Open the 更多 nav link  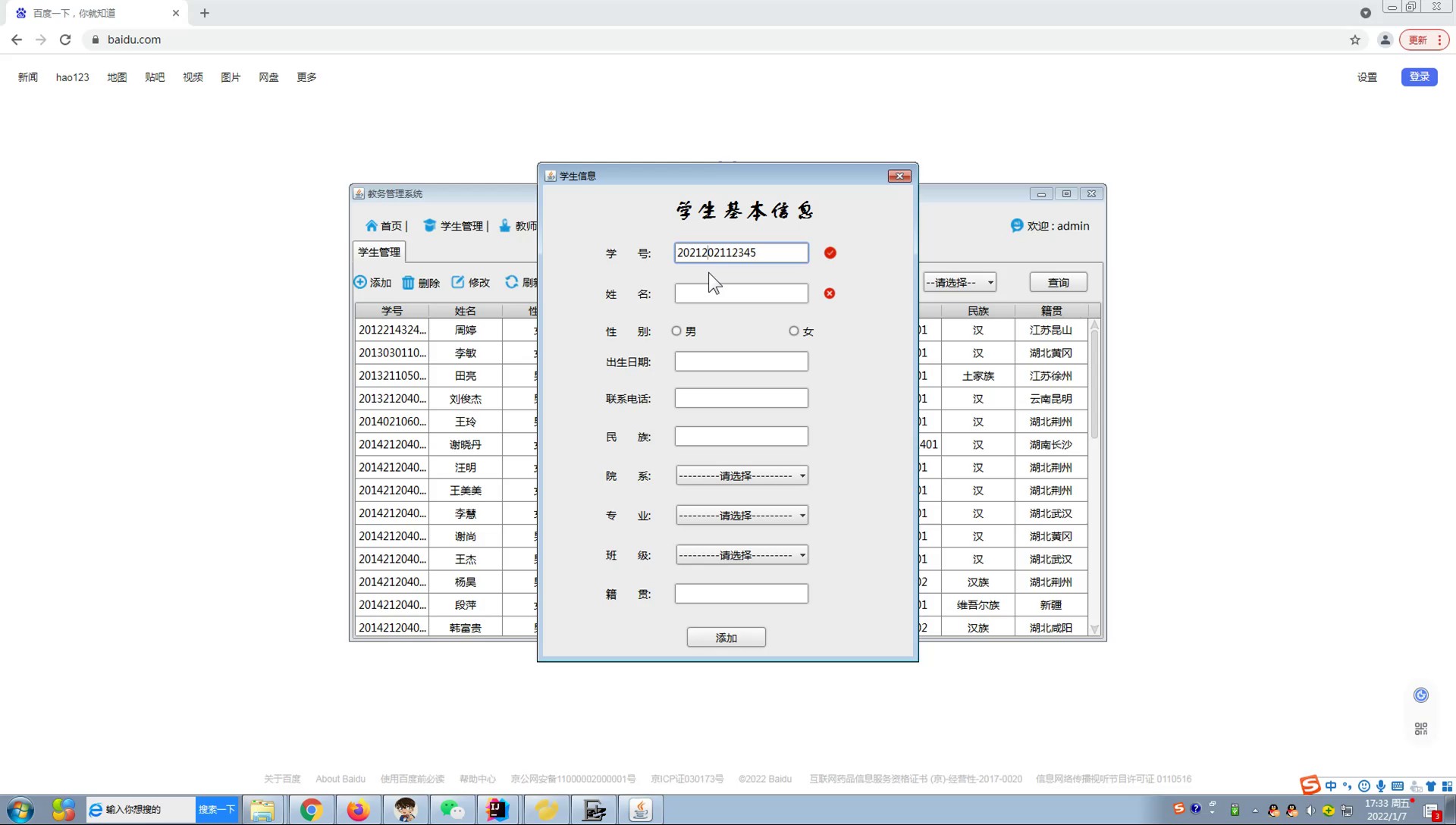click(306, 77)
